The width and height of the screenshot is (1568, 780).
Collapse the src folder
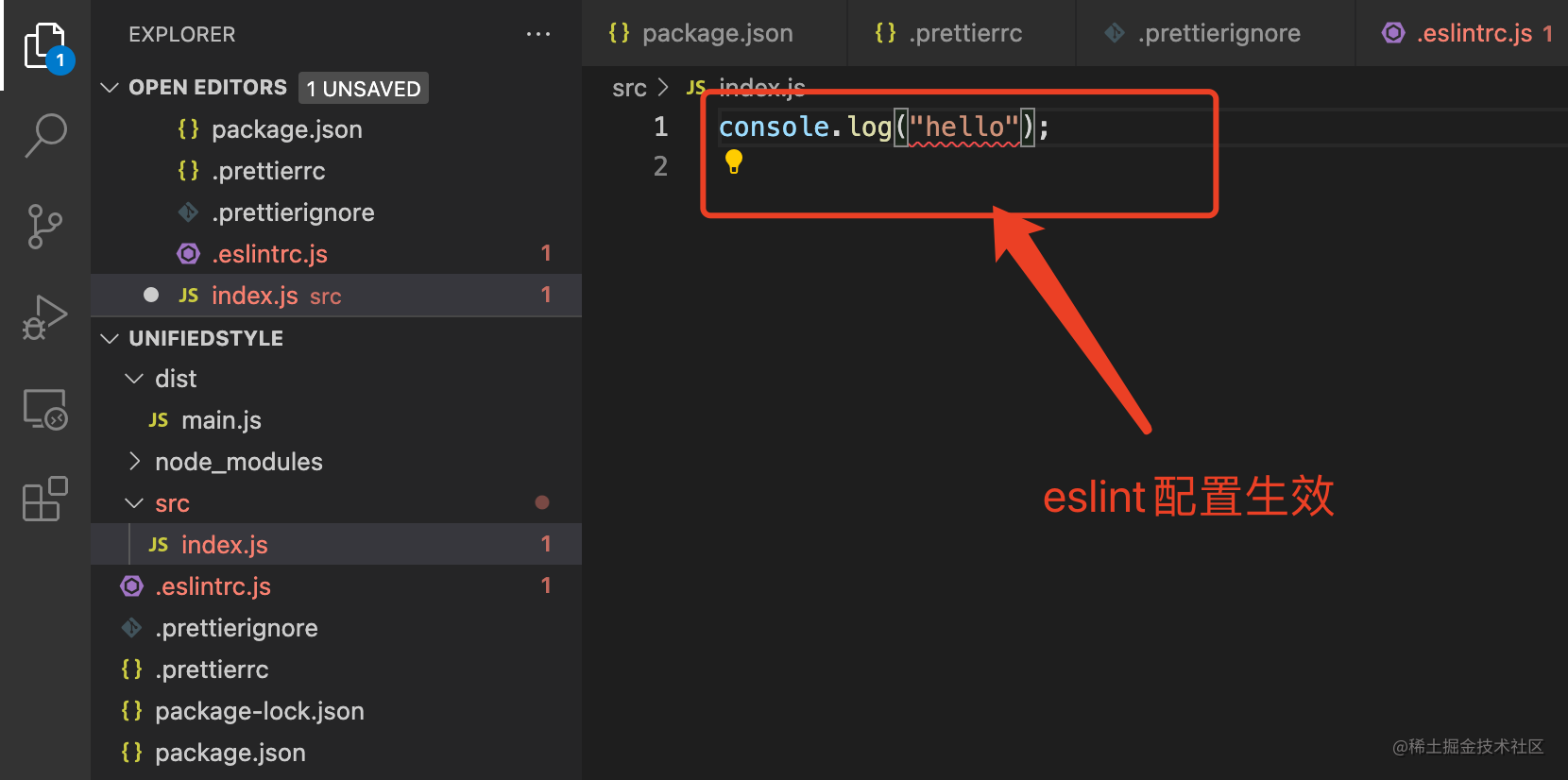[134, 503]
